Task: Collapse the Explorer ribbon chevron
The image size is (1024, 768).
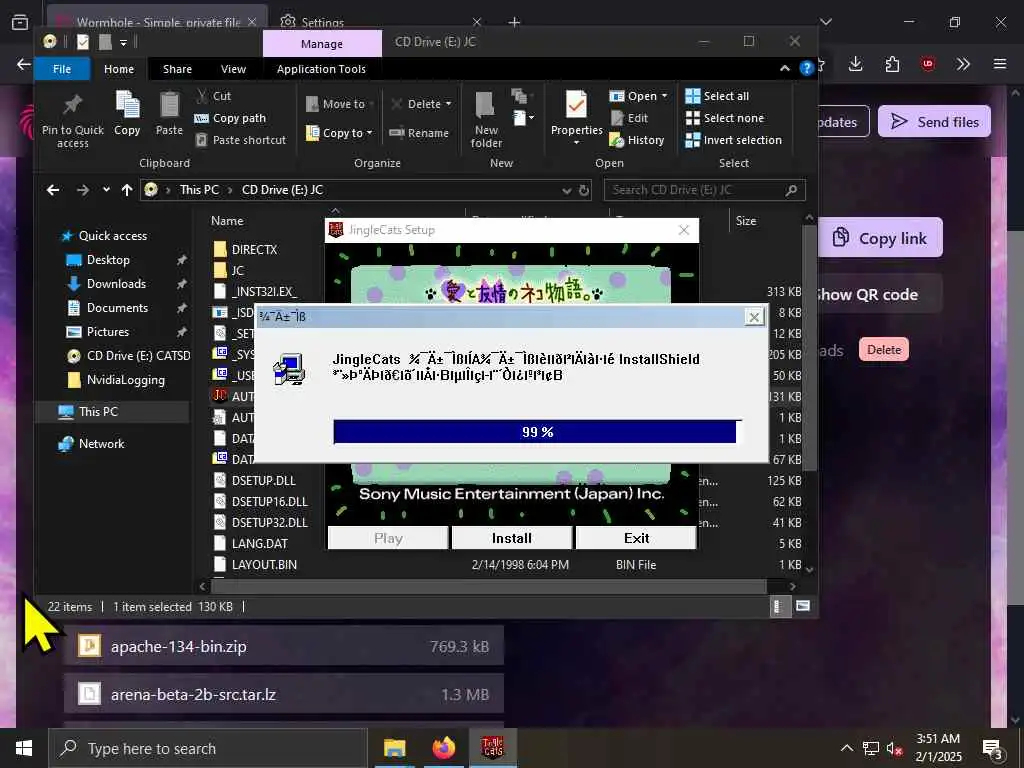Action: [784, 69]
